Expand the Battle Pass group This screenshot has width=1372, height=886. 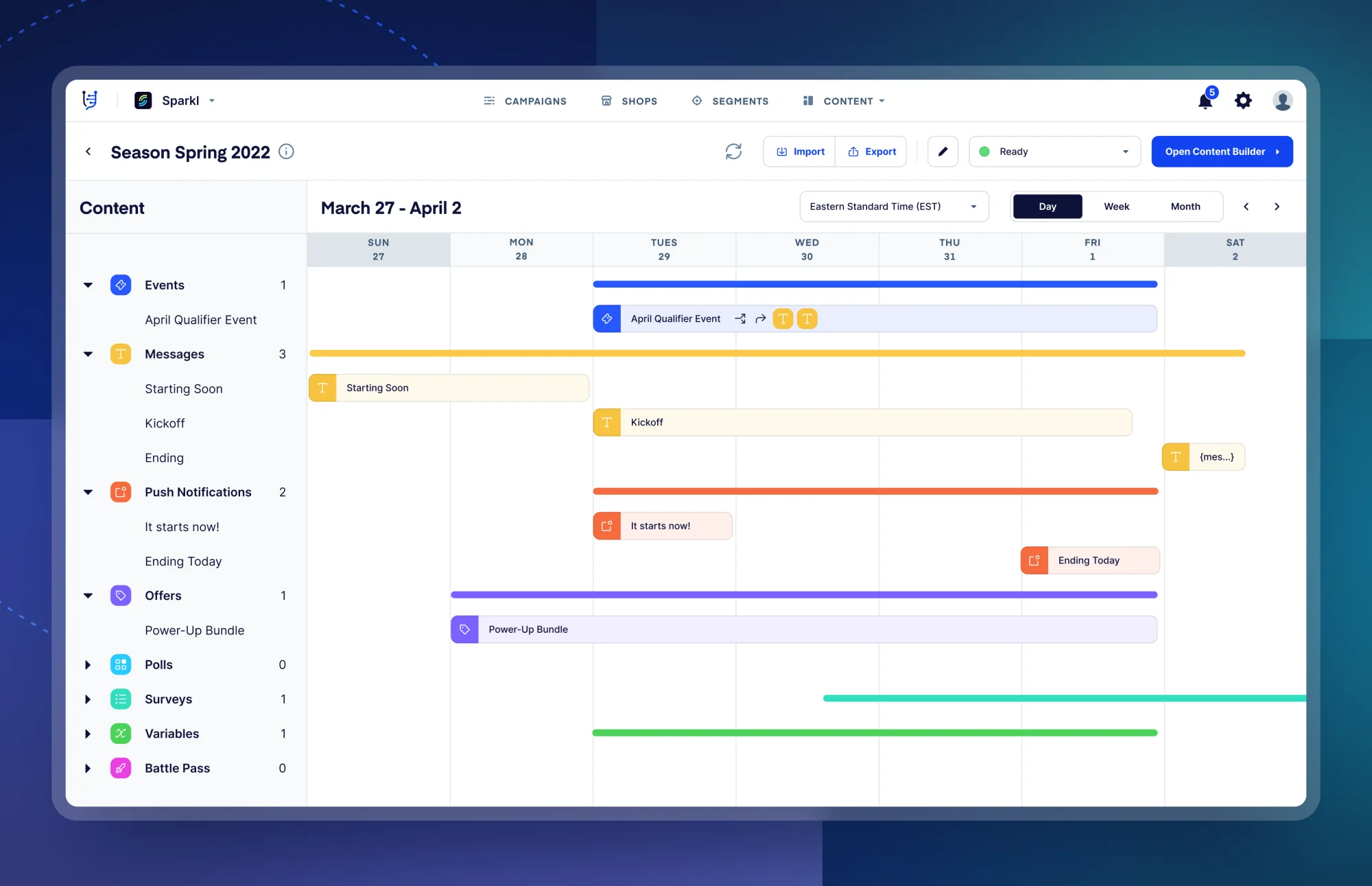click(88, 768)
